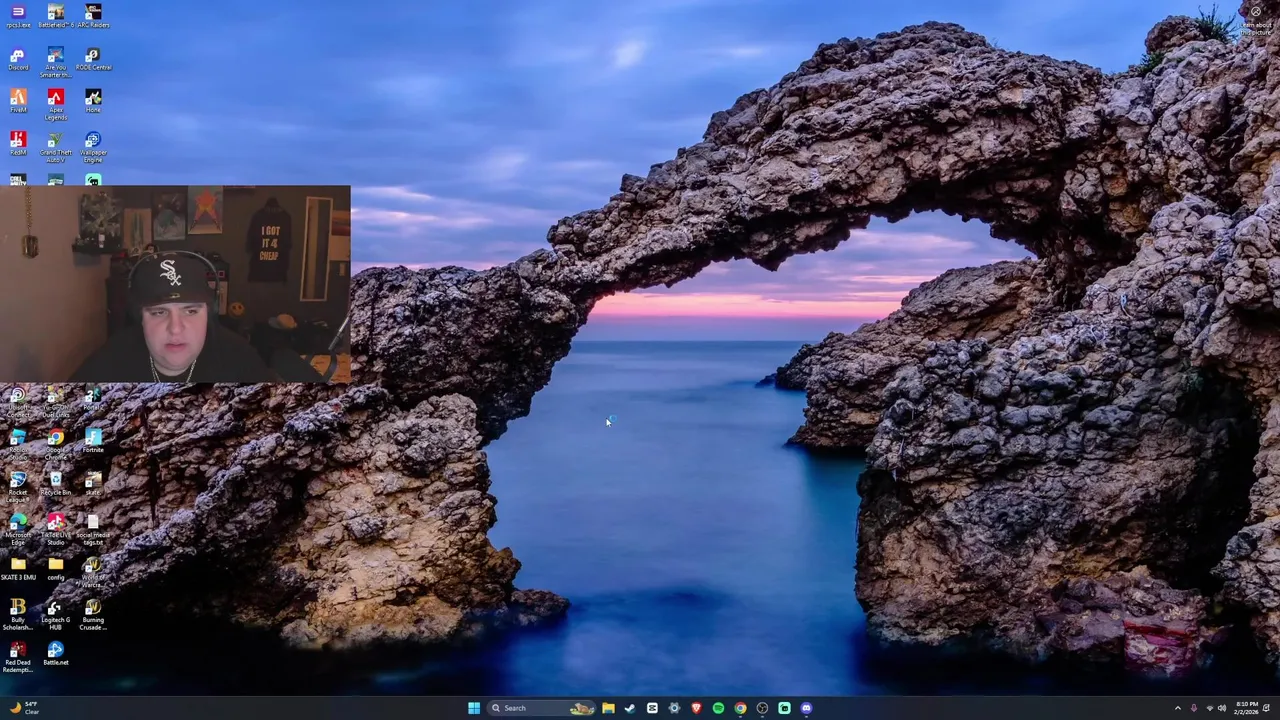Open Wallpaper Engine desktop shortcut
The height and width of the screenshot is (720, 1280).
pyautogui.click(x=93, y=147)
